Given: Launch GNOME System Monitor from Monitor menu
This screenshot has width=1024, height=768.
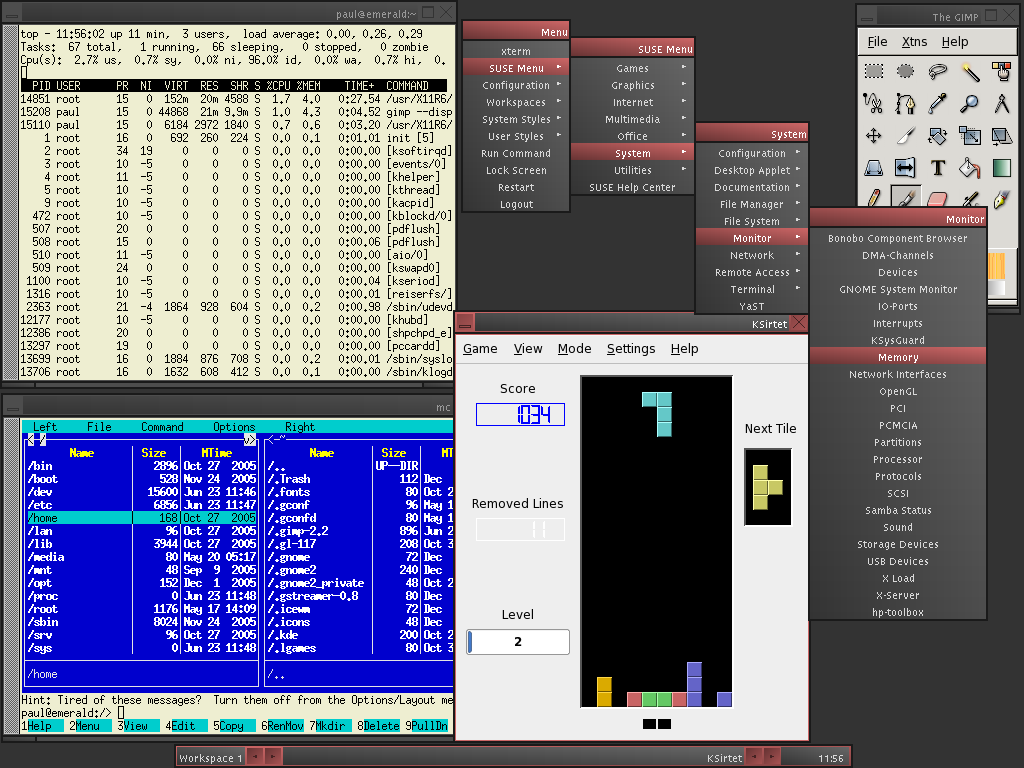Looking at the screenshot, I should tap(898, 289).
